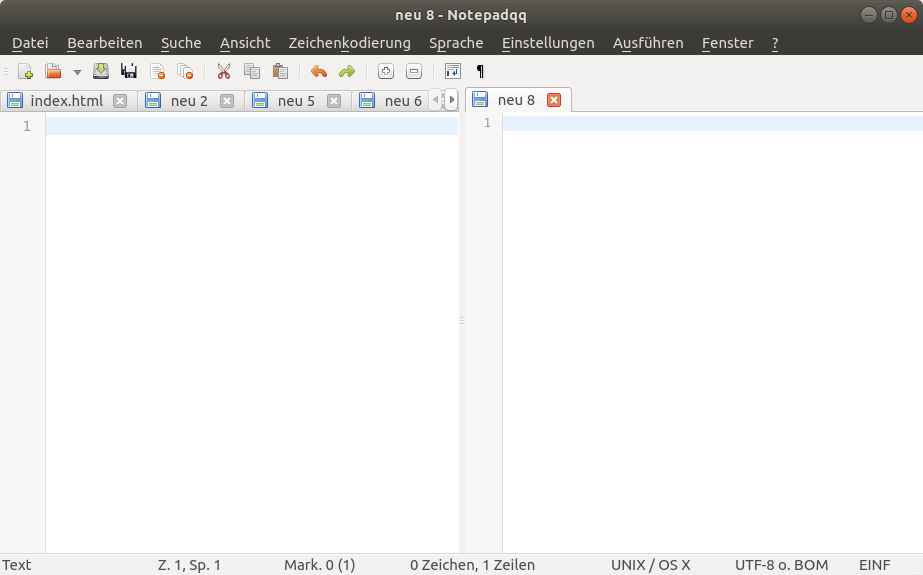Close the index.html tab

click(x=120, y=101)
